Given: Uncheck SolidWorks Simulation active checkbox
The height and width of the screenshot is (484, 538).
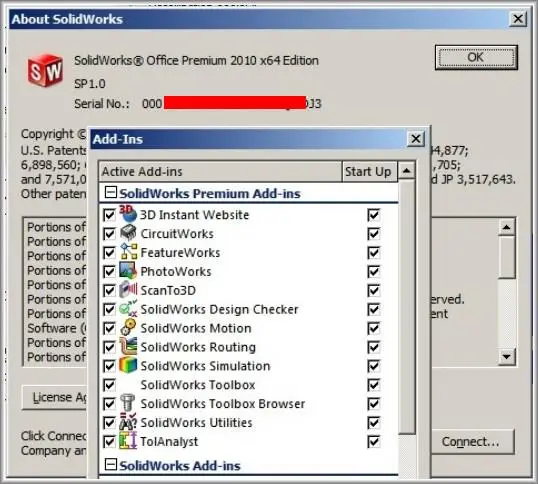Looking at the screenshot, I should [109, 366].
